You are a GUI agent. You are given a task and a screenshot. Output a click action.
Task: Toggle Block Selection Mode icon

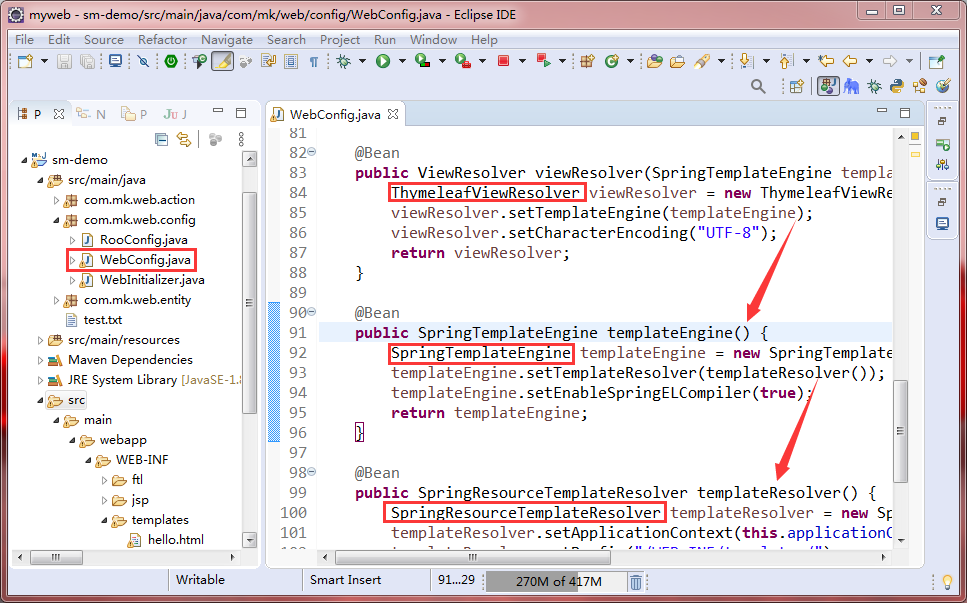pyautogui.click(x=291, y=61)
